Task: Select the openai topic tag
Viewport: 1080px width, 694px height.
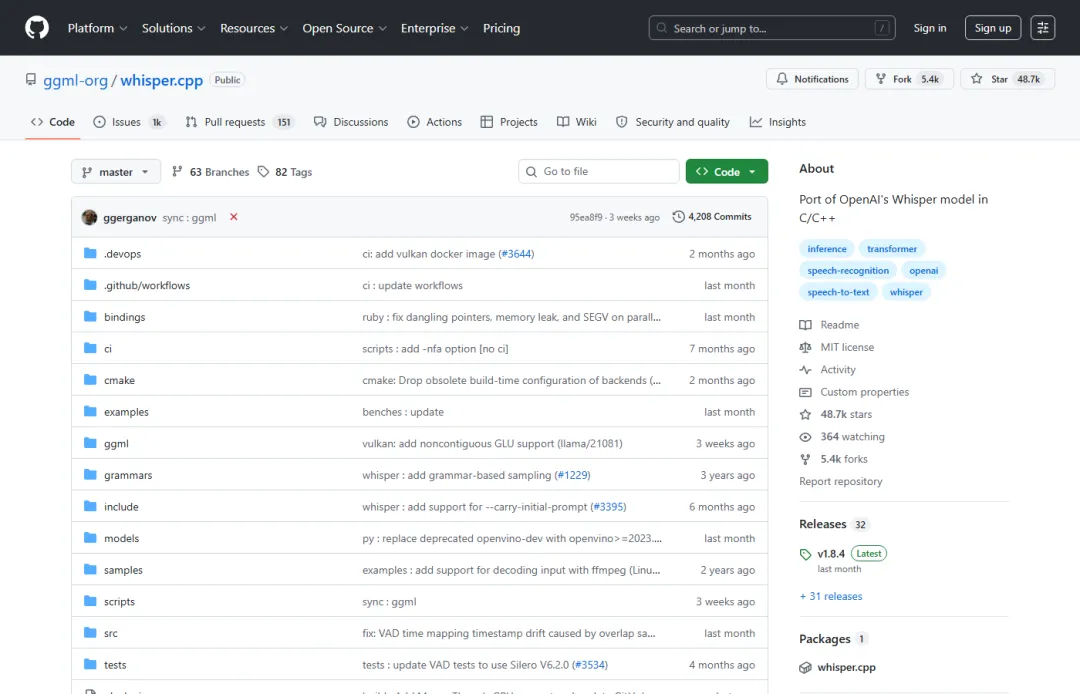Action: [x=924, y=271]
